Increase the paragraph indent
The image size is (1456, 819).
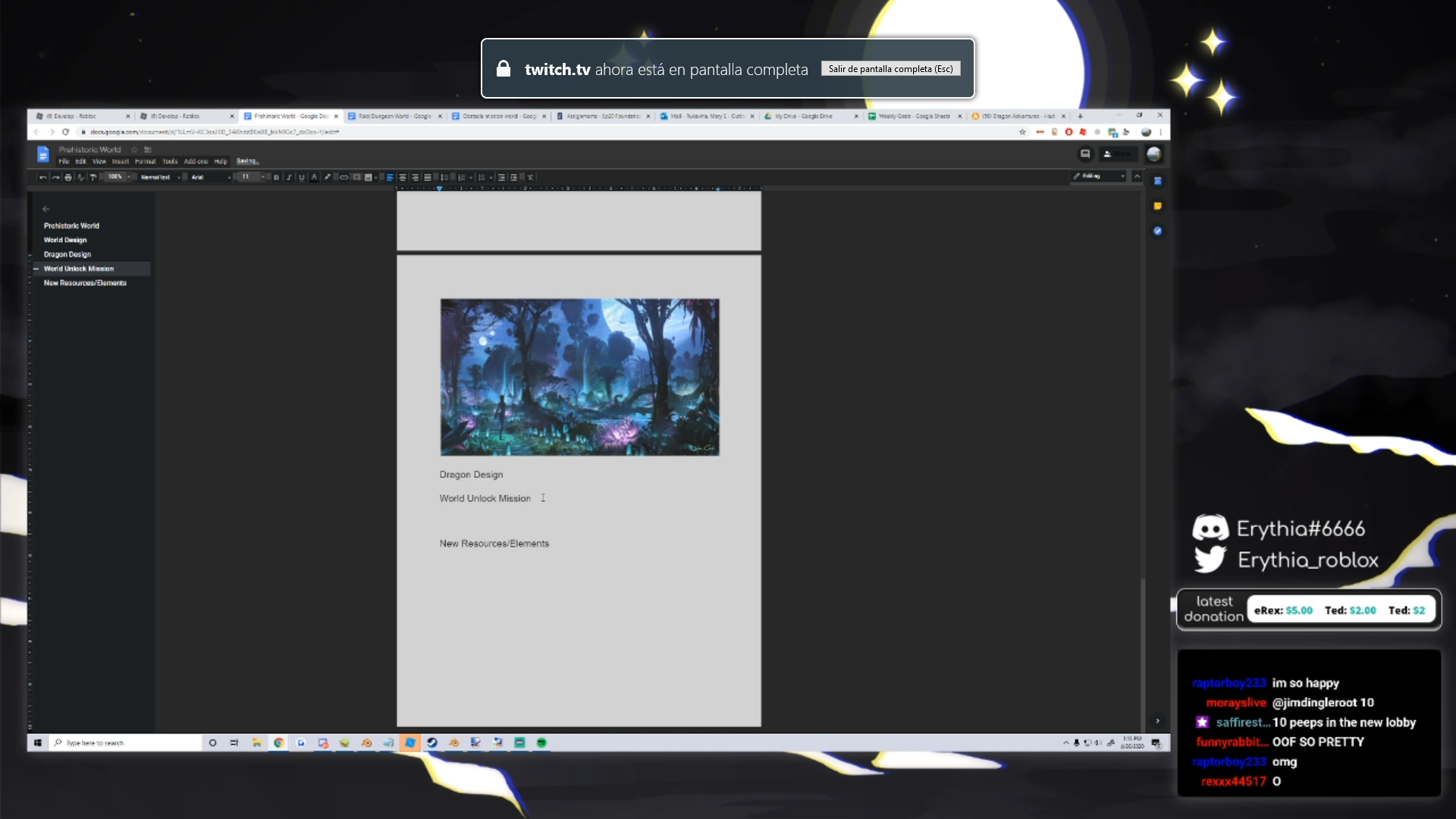point(514,177)
